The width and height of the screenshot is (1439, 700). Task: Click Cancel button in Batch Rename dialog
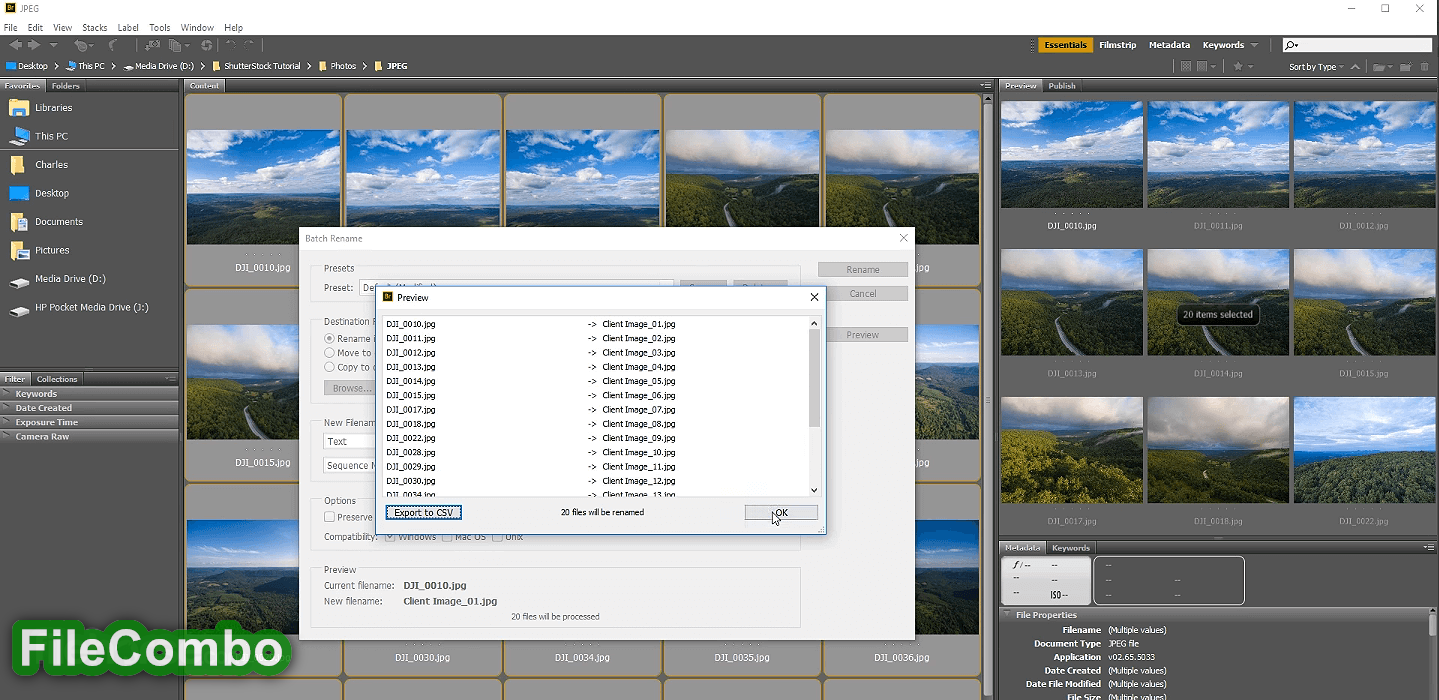coord(863,294)
